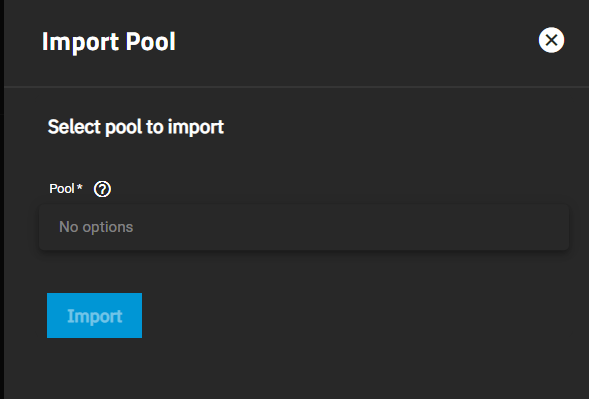Viewport: 589px width, 399px height.
Task: Submit the form using Import
Action: [94, 316]
